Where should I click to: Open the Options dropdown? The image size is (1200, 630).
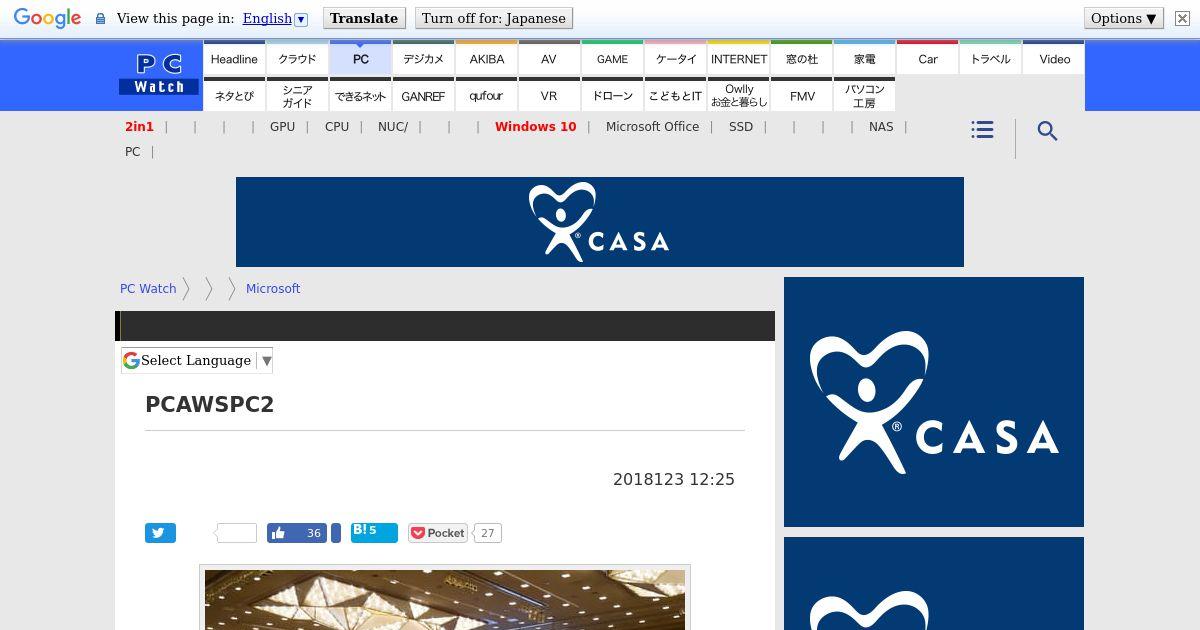coord(1124,18)
